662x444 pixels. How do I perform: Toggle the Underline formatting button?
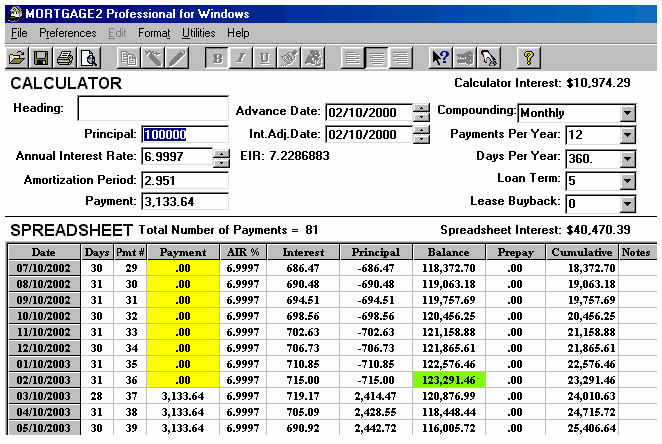pyautogui.click(x=265, y=57)
